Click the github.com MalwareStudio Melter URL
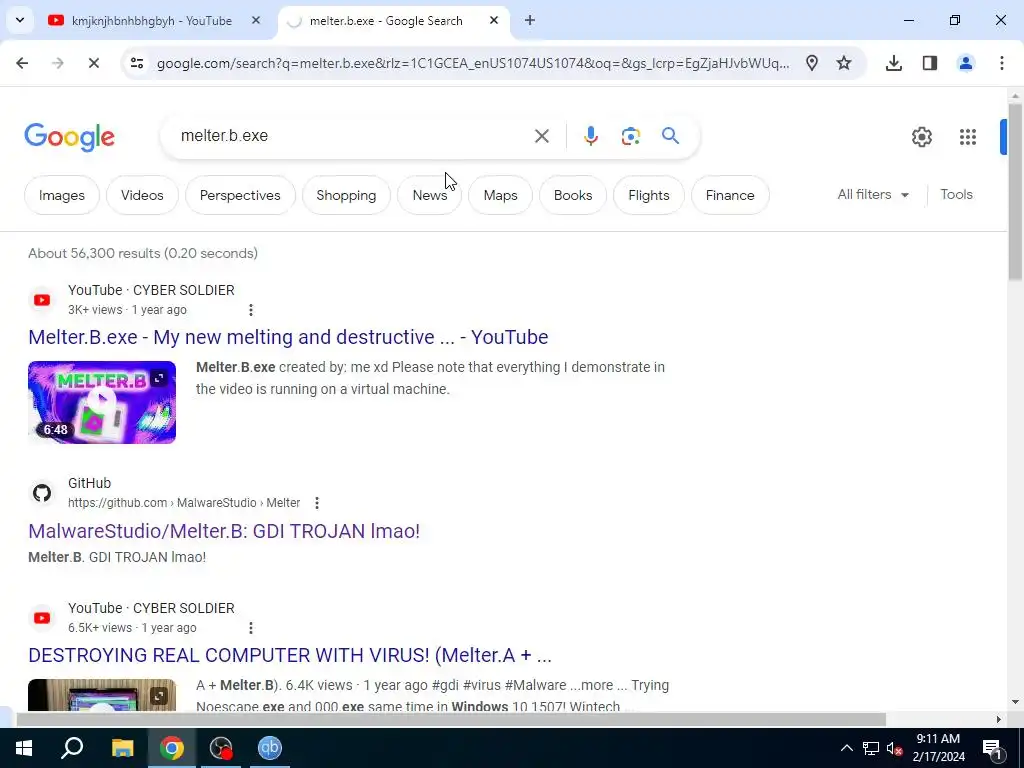The image size is (1024, 768). pos(184,503)
